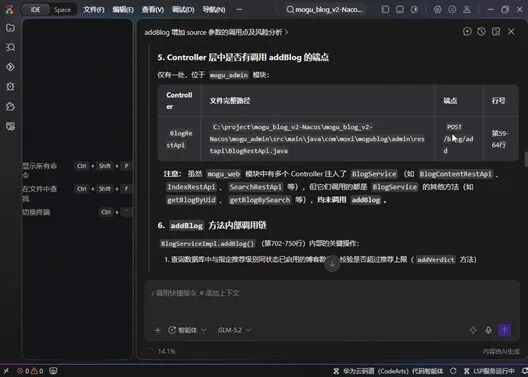
Task: Click the getBlogByUid inline code
Action: [191, 200]
